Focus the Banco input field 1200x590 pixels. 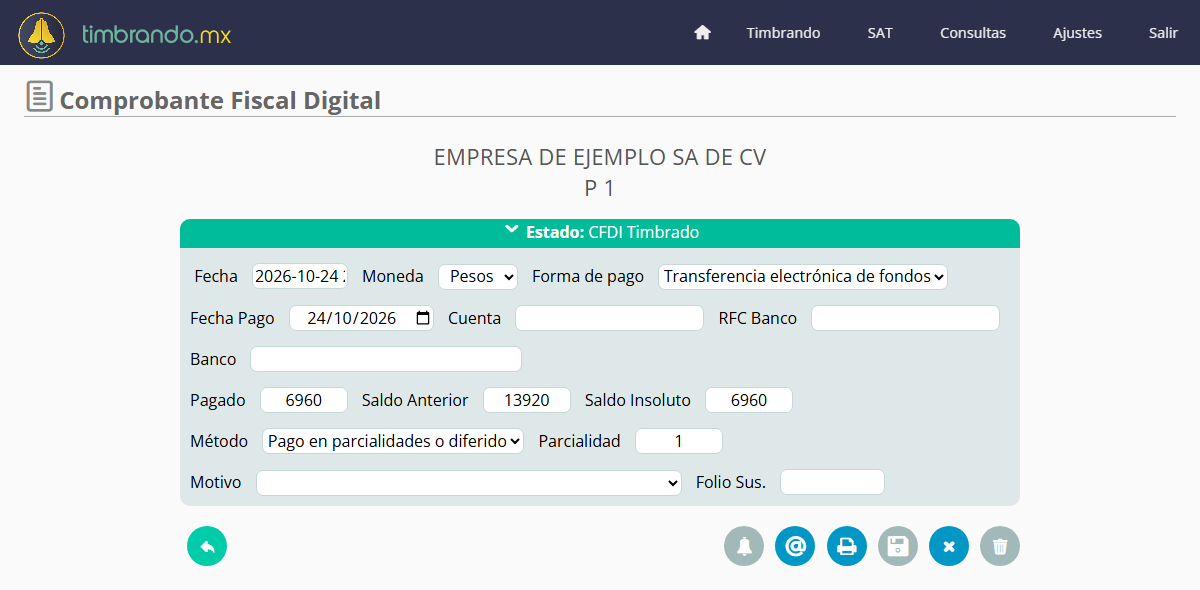386,359
